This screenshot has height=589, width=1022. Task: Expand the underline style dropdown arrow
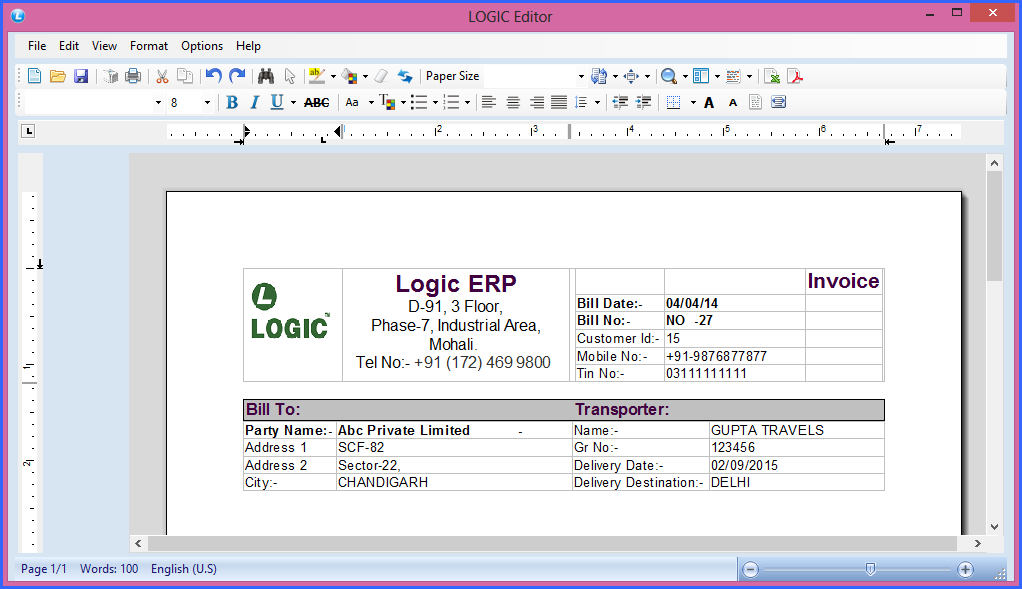(293, 102)
